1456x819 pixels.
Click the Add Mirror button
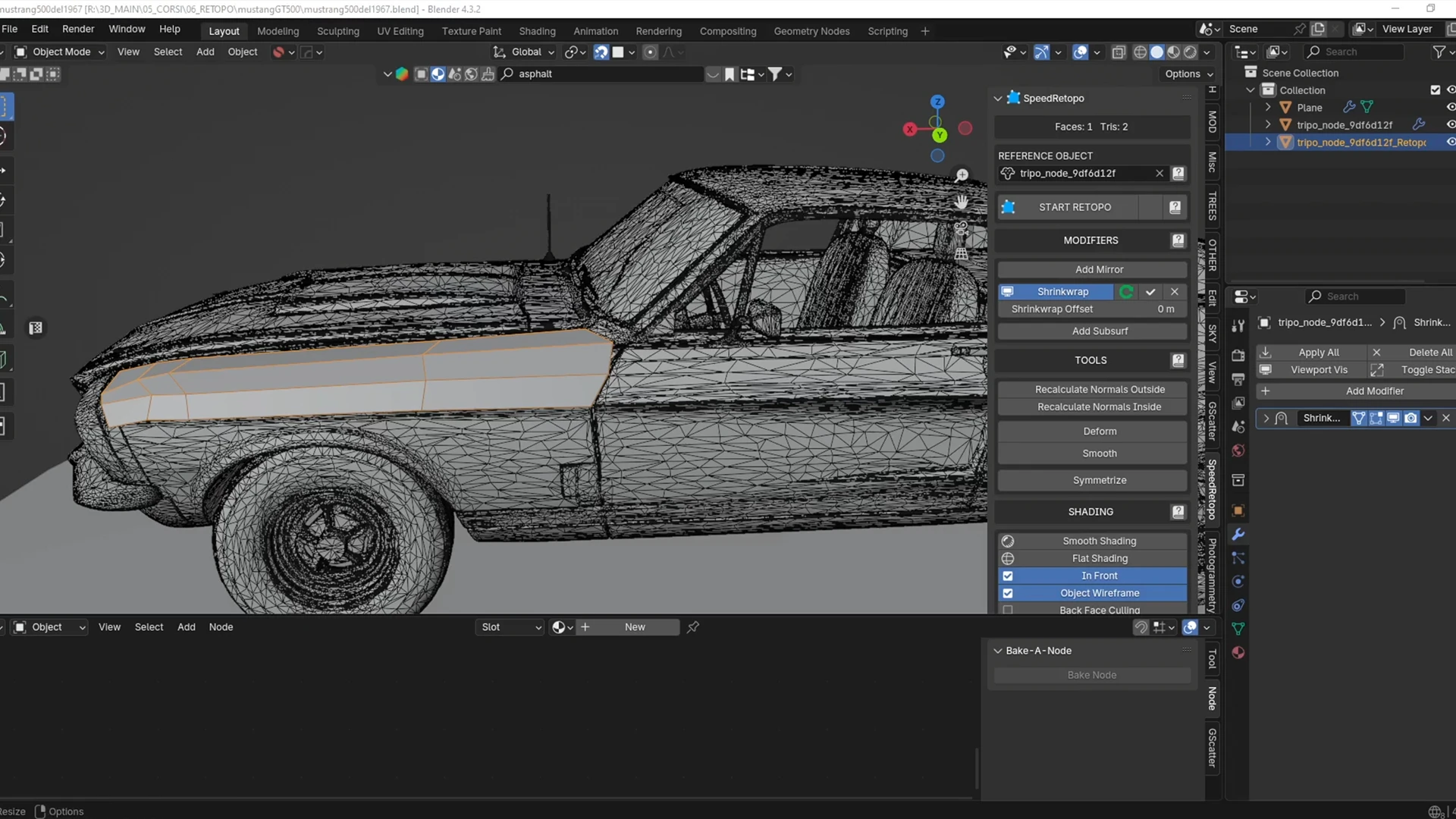pyautogui.click(x=1092, y=270)
